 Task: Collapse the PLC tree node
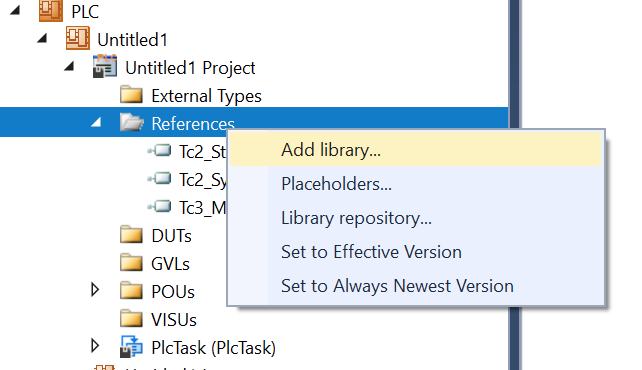point(15,10)
